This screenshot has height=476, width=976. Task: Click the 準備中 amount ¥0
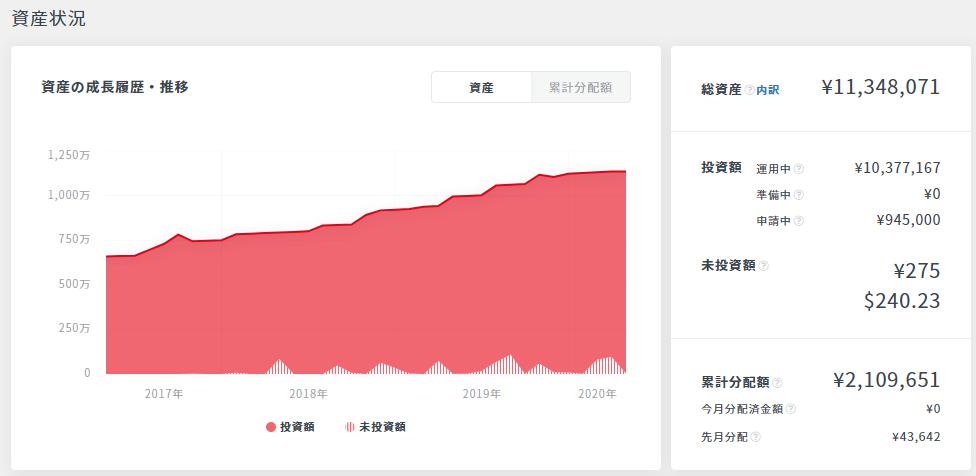pos(932,194)
